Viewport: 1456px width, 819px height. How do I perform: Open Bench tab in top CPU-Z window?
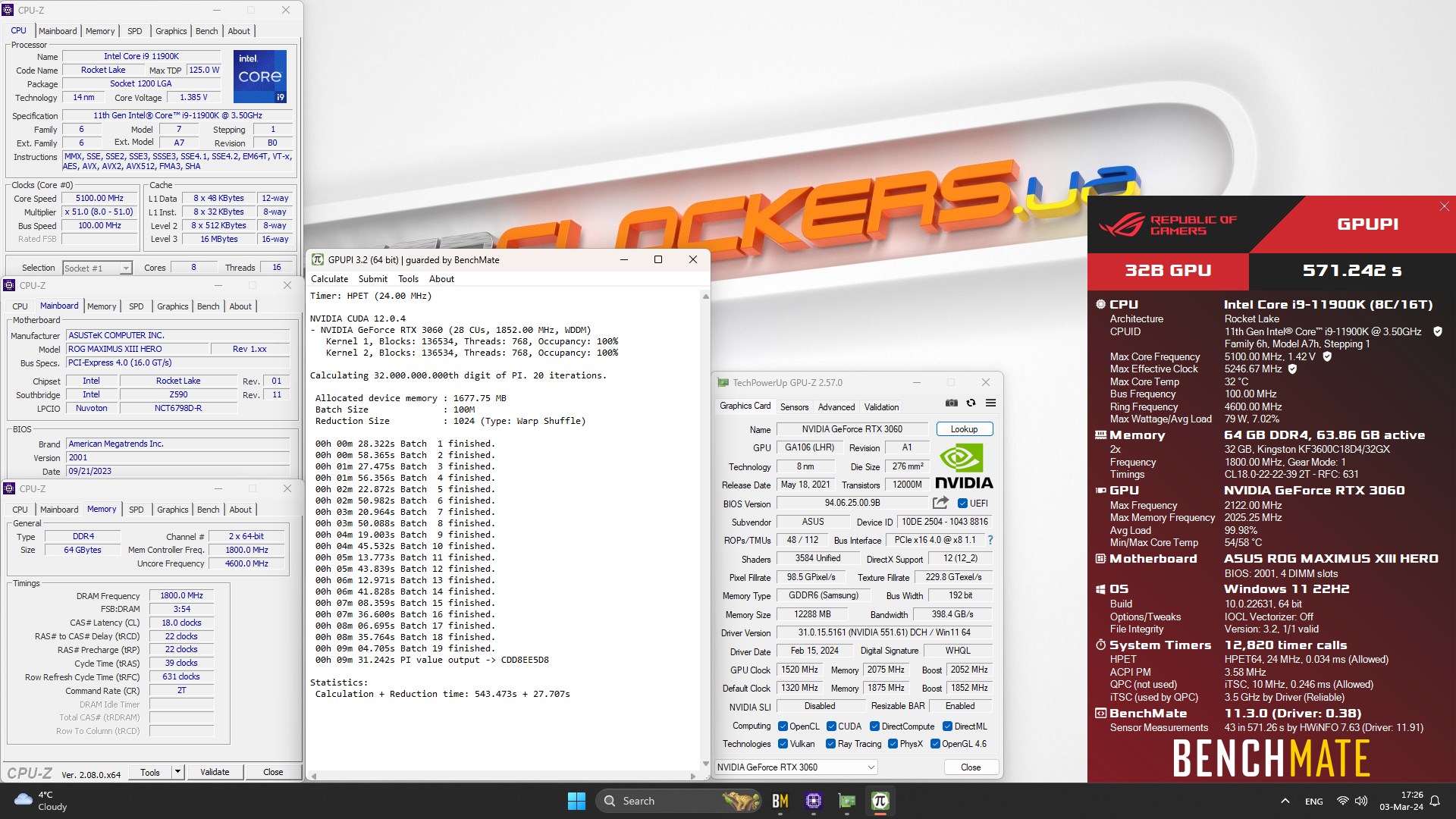(x=206, y=31)
